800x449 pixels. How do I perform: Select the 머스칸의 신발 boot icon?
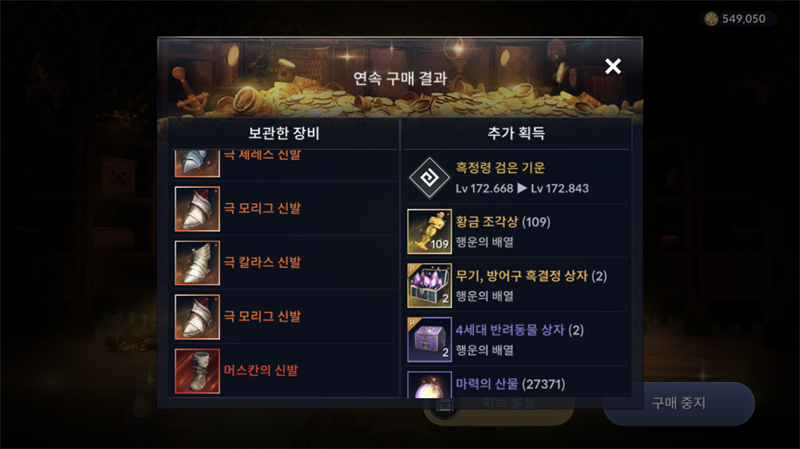click(197, 371)
